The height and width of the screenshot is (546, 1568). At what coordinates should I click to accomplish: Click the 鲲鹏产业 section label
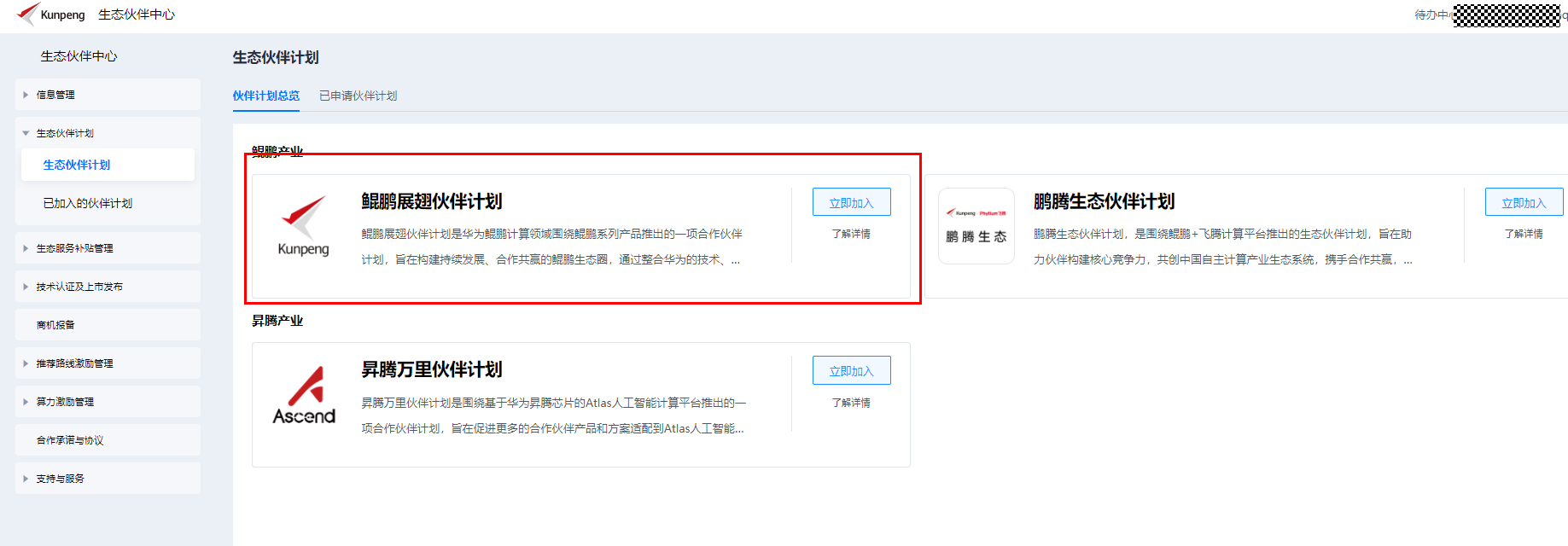pos(277,152)
